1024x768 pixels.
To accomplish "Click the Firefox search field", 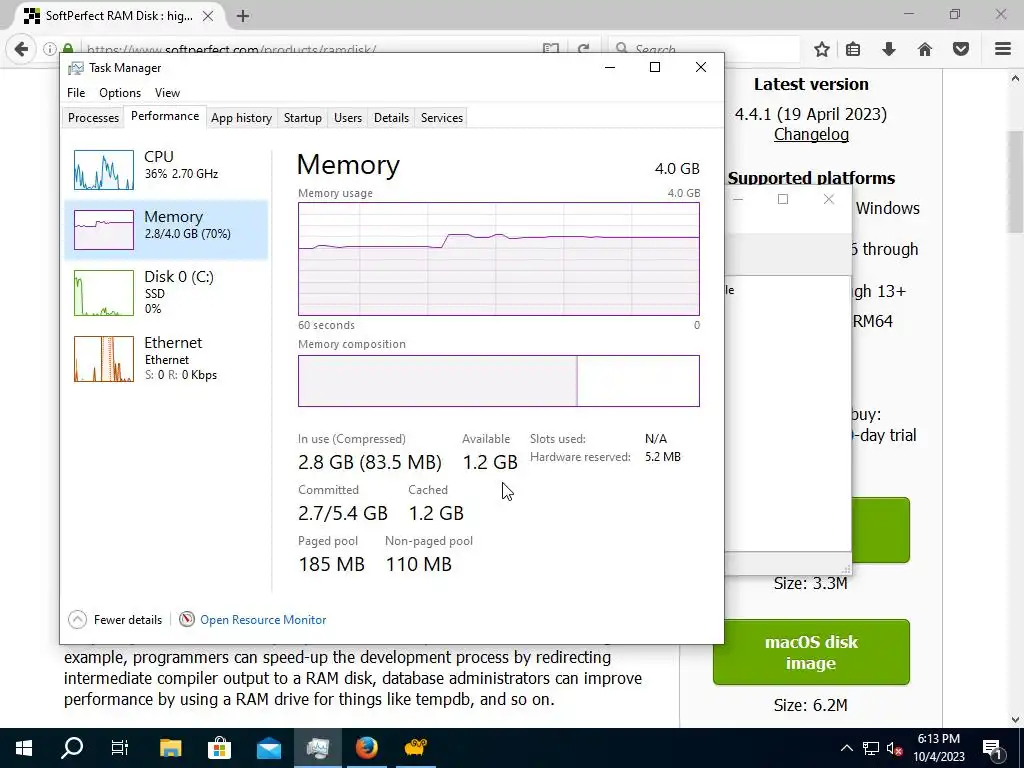I will [704, 49].
